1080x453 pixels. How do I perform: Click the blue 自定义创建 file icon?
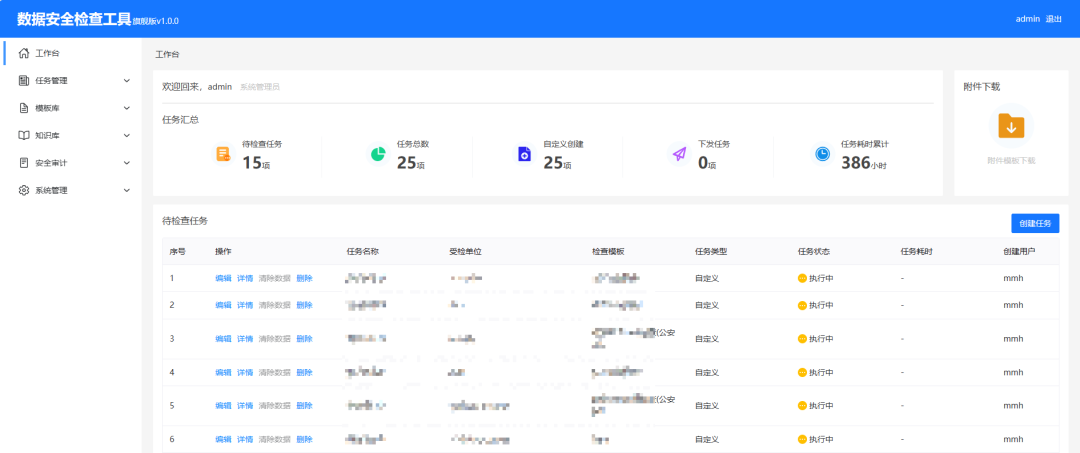(x=524, y=154)
